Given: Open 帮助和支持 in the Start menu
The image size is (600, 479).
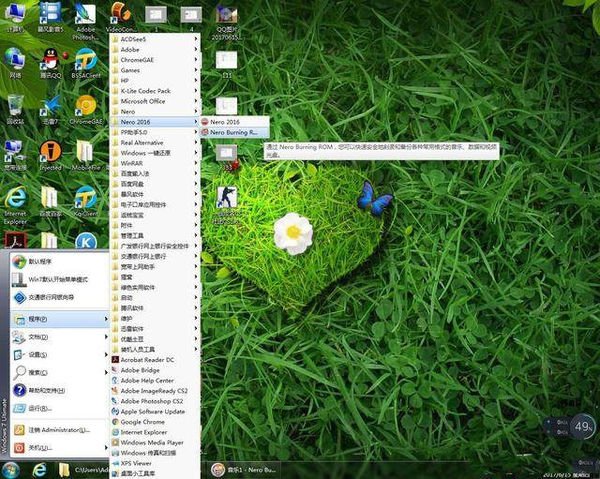Looking at the screenshot, I should pyautogui.click(x=47, y=389).
